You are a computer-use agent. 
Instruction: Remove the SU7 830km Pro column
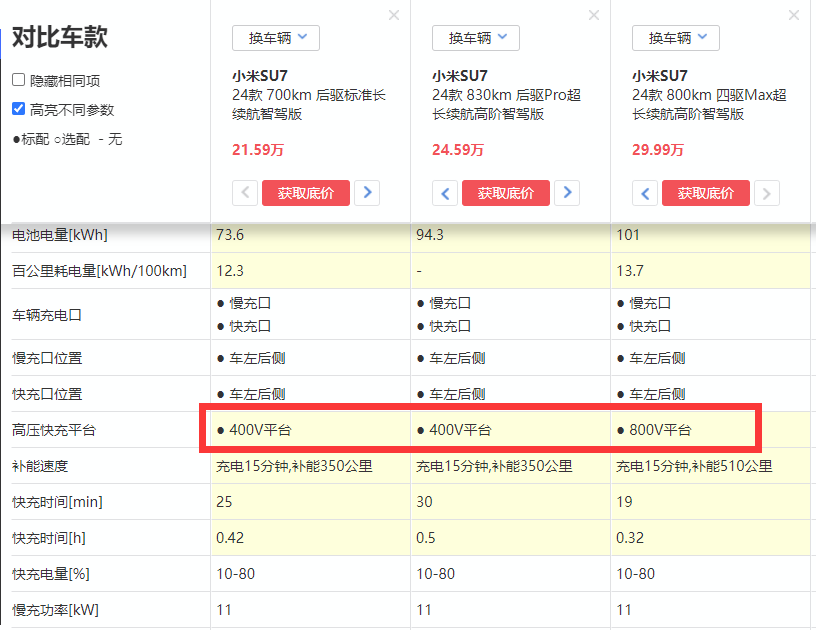(594, 15)
